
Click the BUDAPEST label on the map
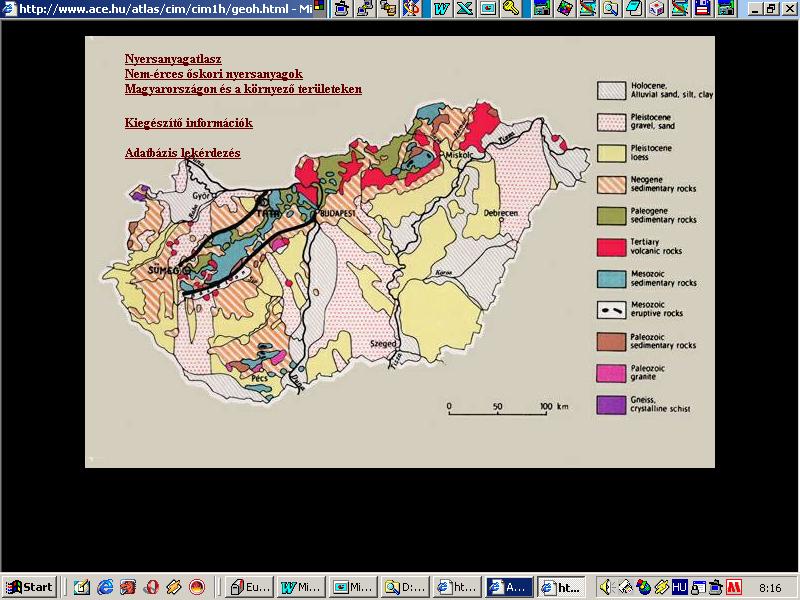coord(338,213)
